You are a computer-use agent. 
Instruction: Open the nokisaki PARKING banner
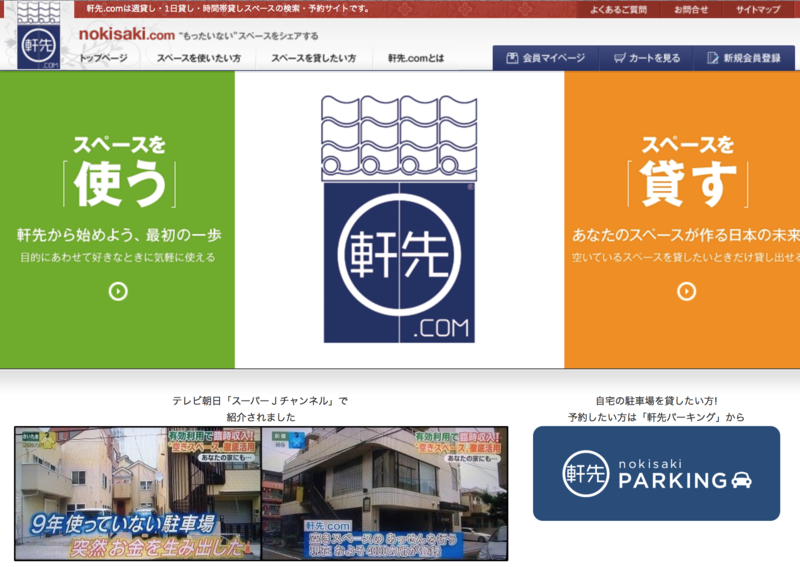(656, 474)
